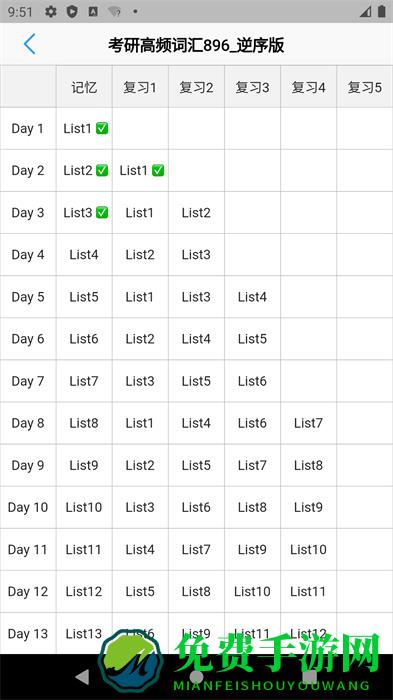This screenshot has height=700, width=393.
Task: Select the 复习1 column header
Action: click(x=140, y=87)
